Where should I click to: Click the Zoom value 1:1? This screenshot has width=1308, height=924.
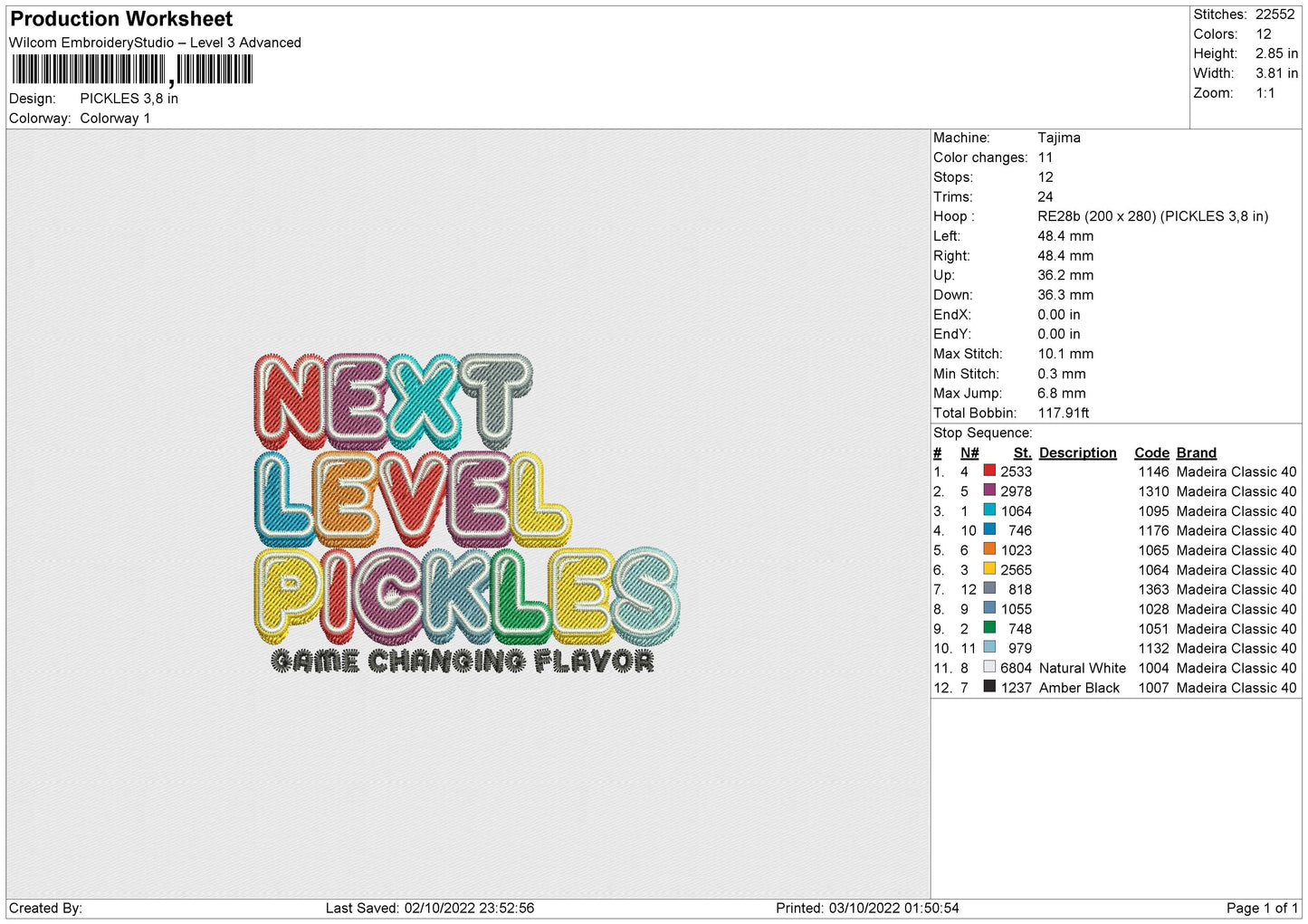pyautogui.click(x=1265, y=93)
